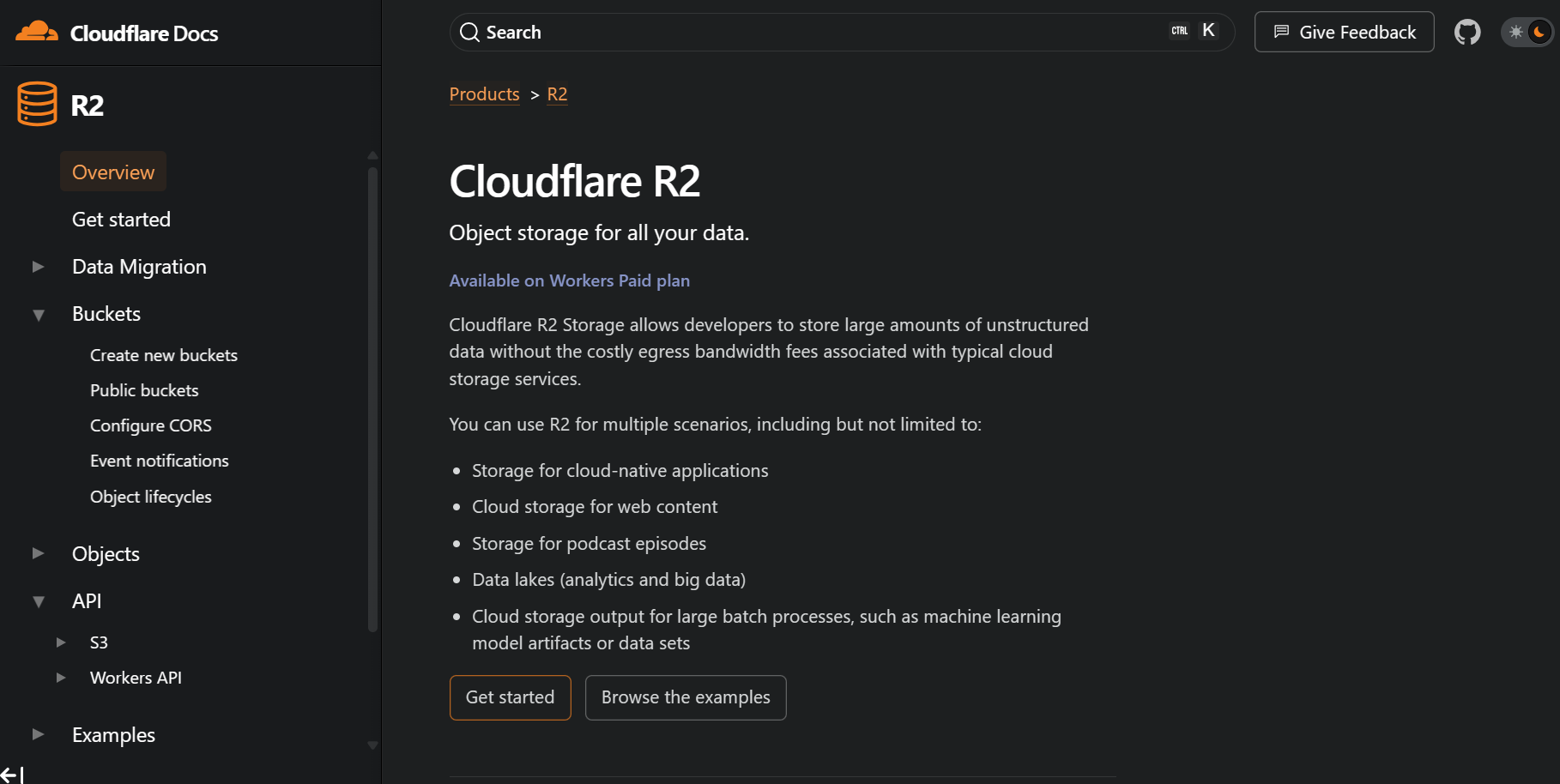Select the Overview sidebar item
The width and height of the screenshot is (1560, 784).
point(113,172)
